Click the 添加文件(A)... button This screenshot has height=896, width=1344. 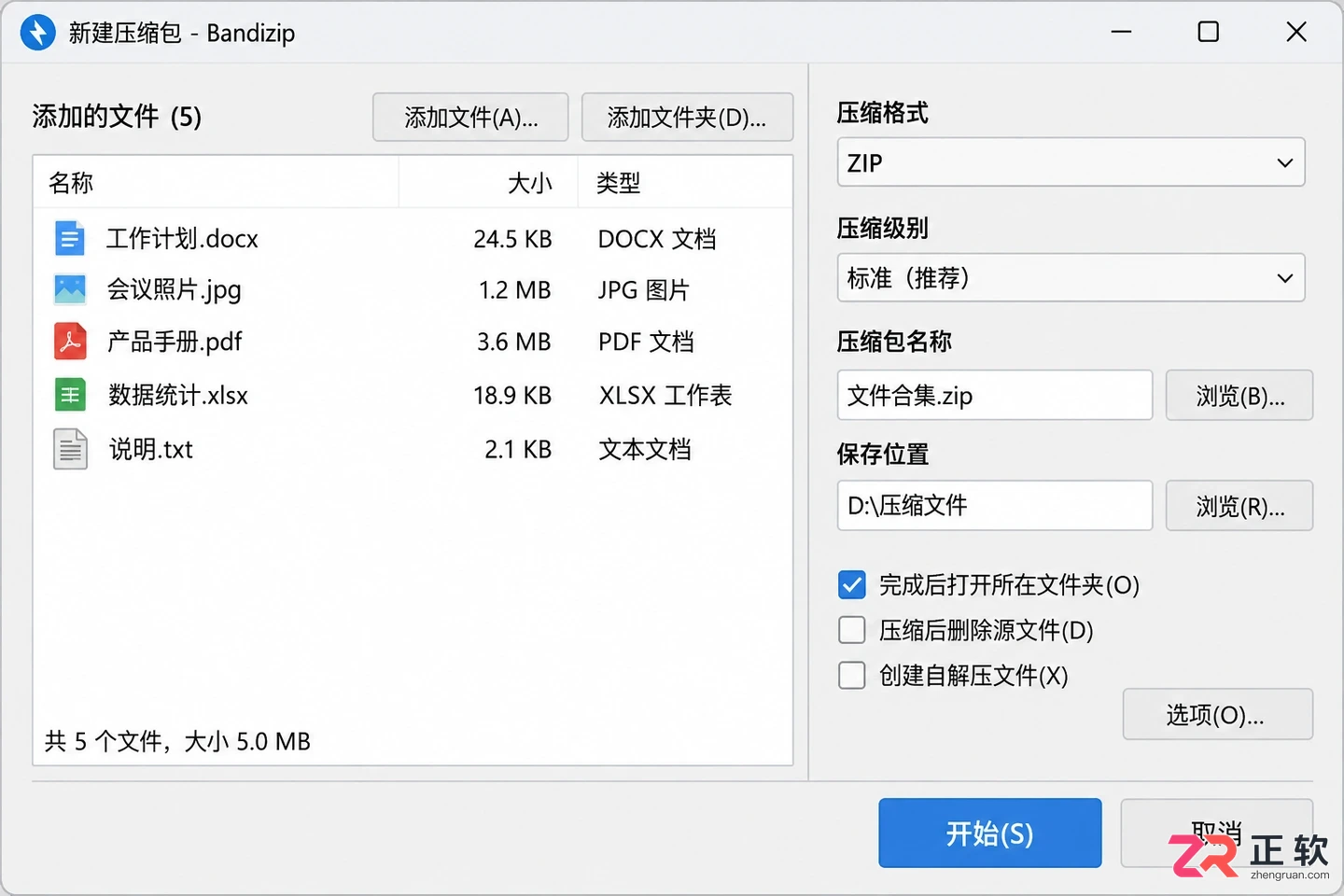tap(470, 118)
